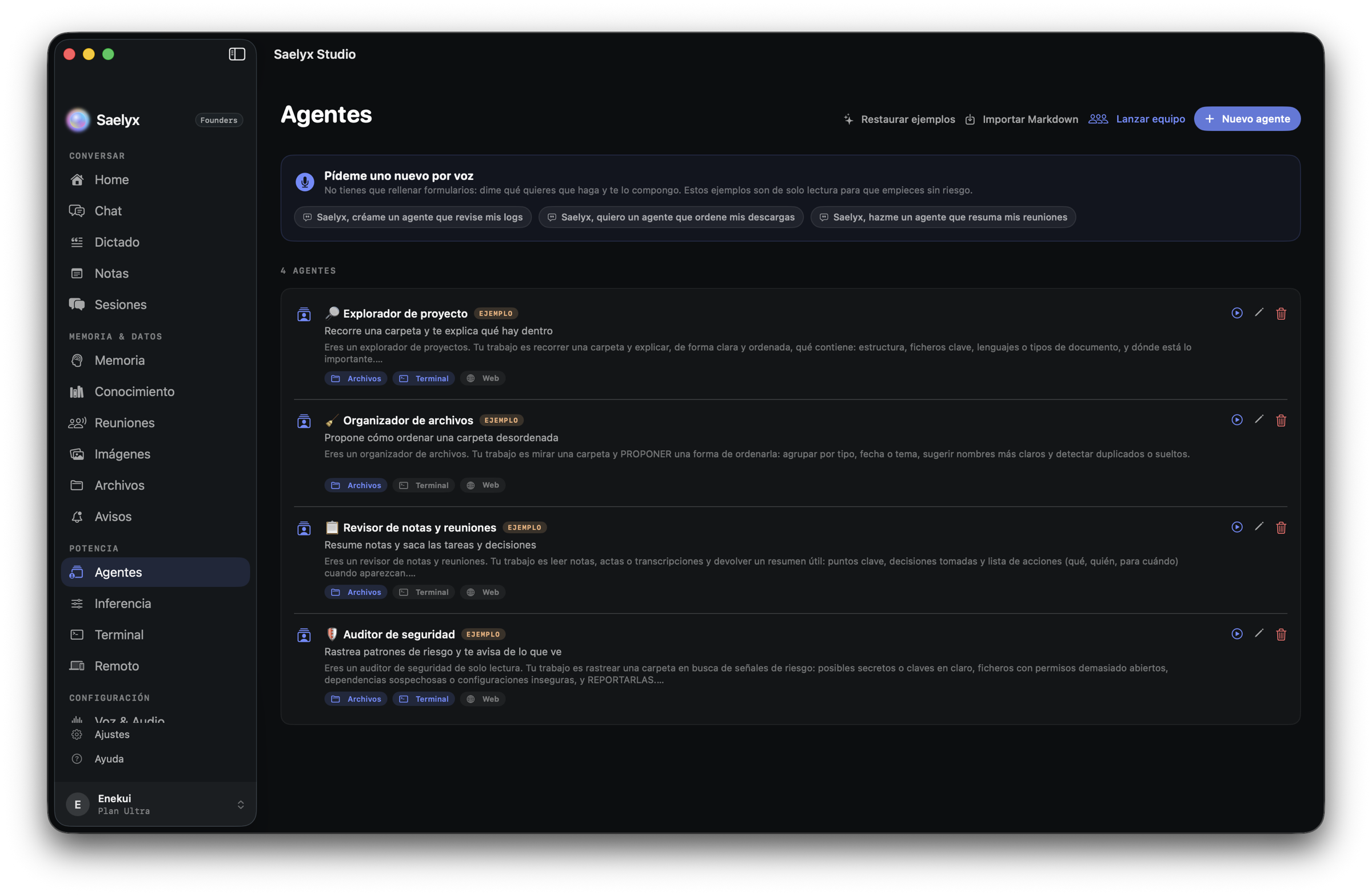Delete the Explorador de proyecto agent
The width and height of the screenshot is (1372, 896).
1281,314
